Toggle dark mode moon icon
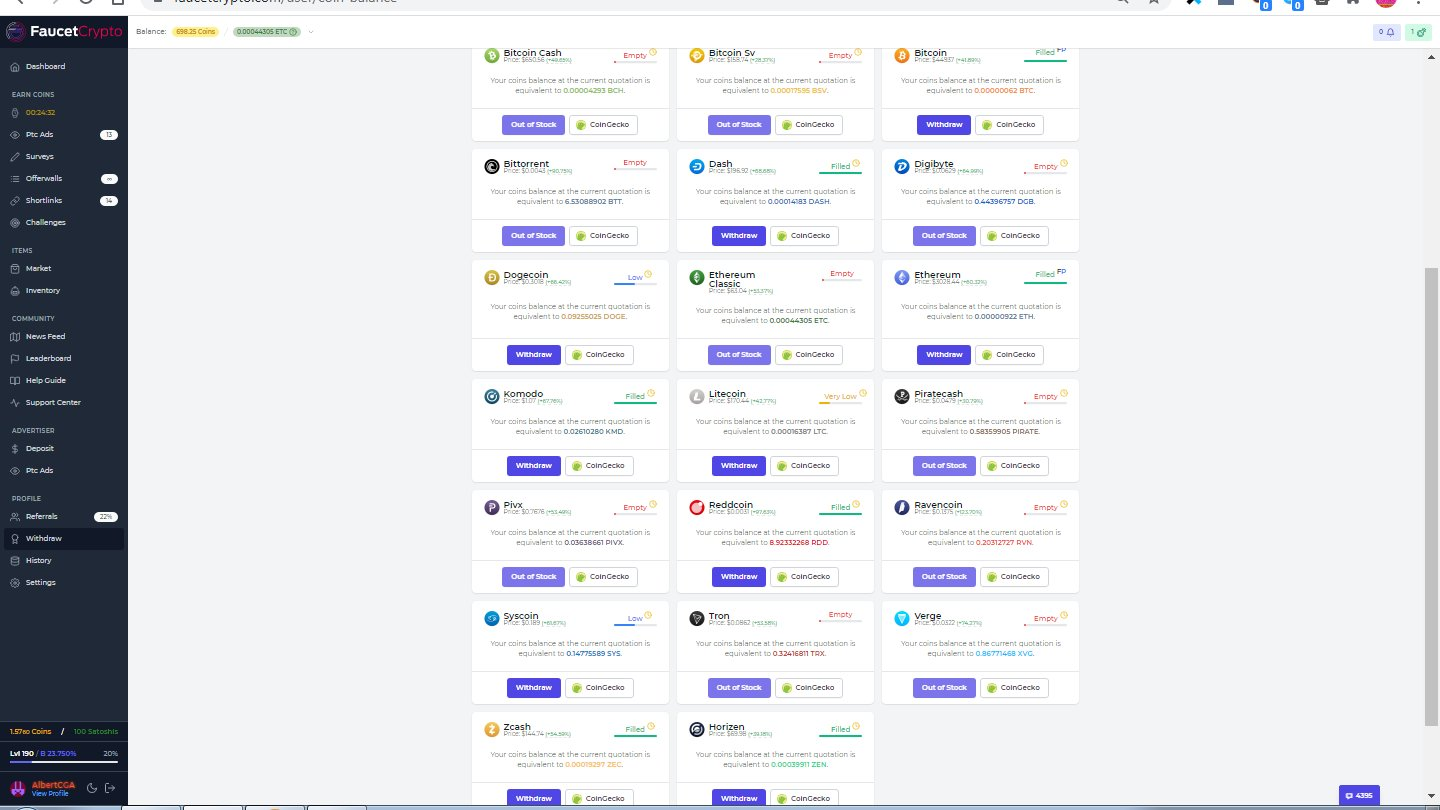This screenshot has width=1440, height=810. (x=92, y=788)
